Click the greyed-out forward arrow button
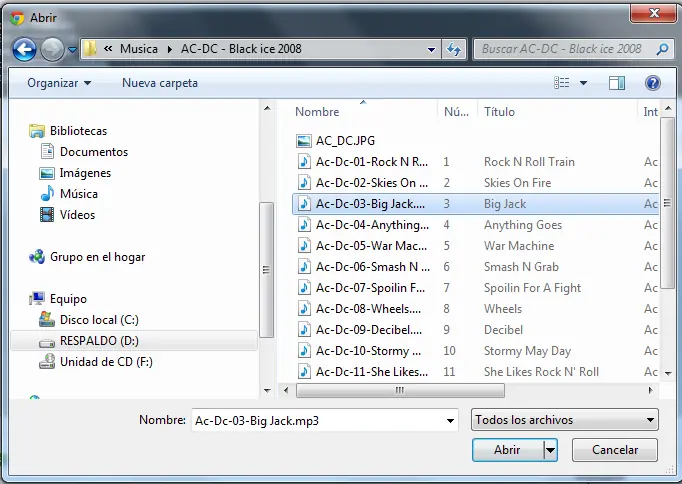682x484 pixels. pos(52,49)
